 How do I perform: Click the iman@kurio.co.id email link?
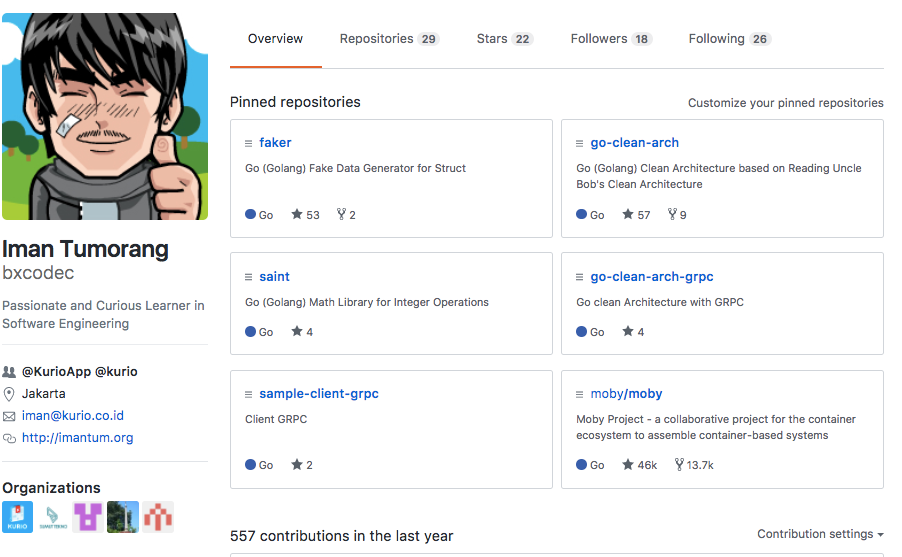[73, 416]
